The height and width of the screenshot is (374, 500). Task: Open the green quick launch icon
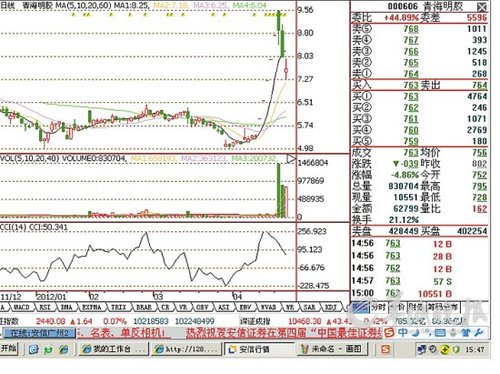[49, 349]
